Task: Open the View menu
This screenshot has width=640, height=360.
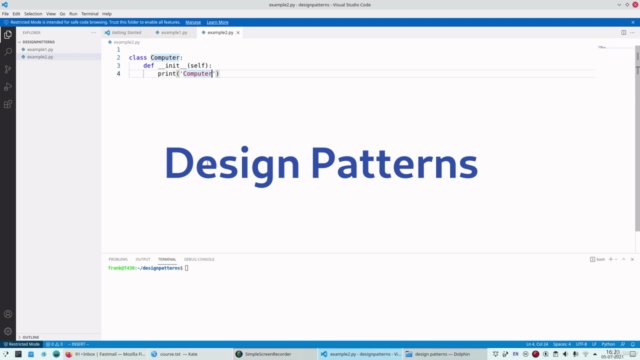Action: pos(51,13)
